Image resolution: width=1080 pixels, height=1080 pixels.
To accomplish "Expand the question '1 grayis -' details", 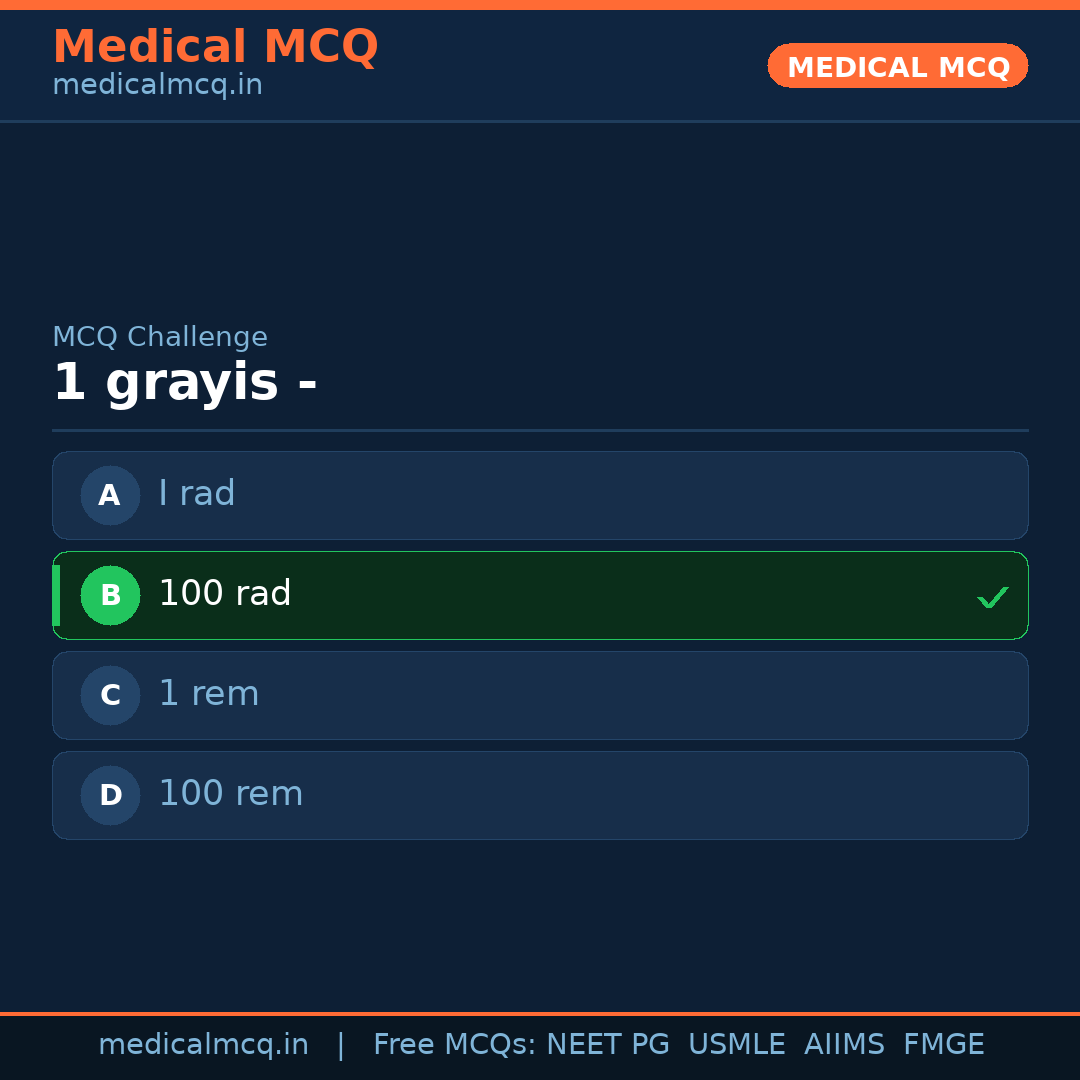I will click(185, 383).
